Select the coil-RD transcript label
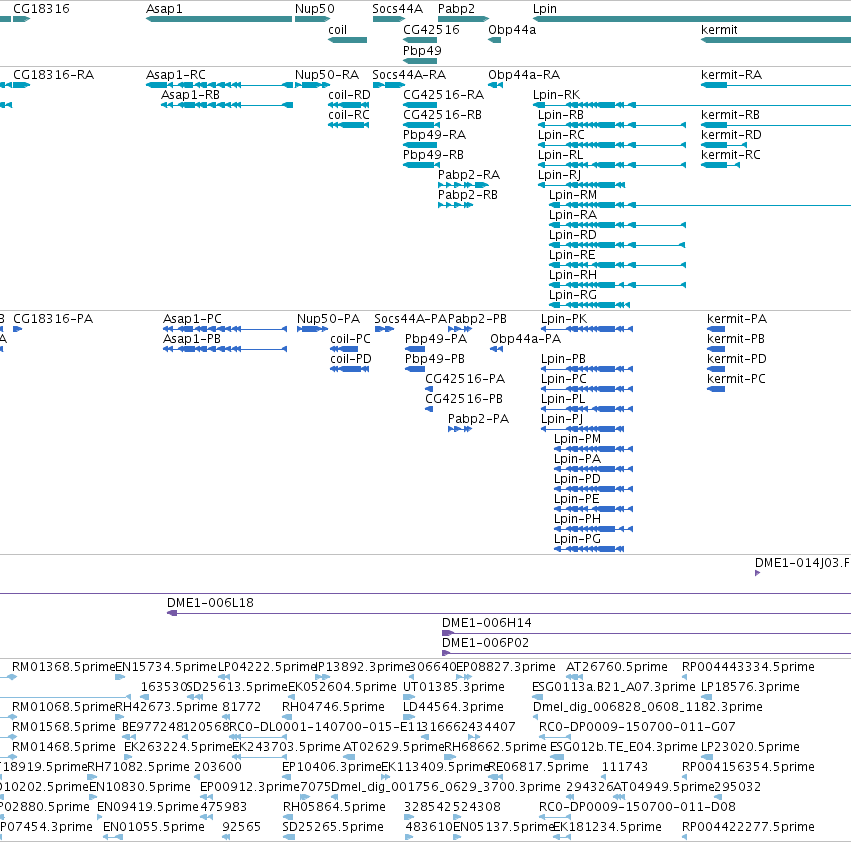 349,94
